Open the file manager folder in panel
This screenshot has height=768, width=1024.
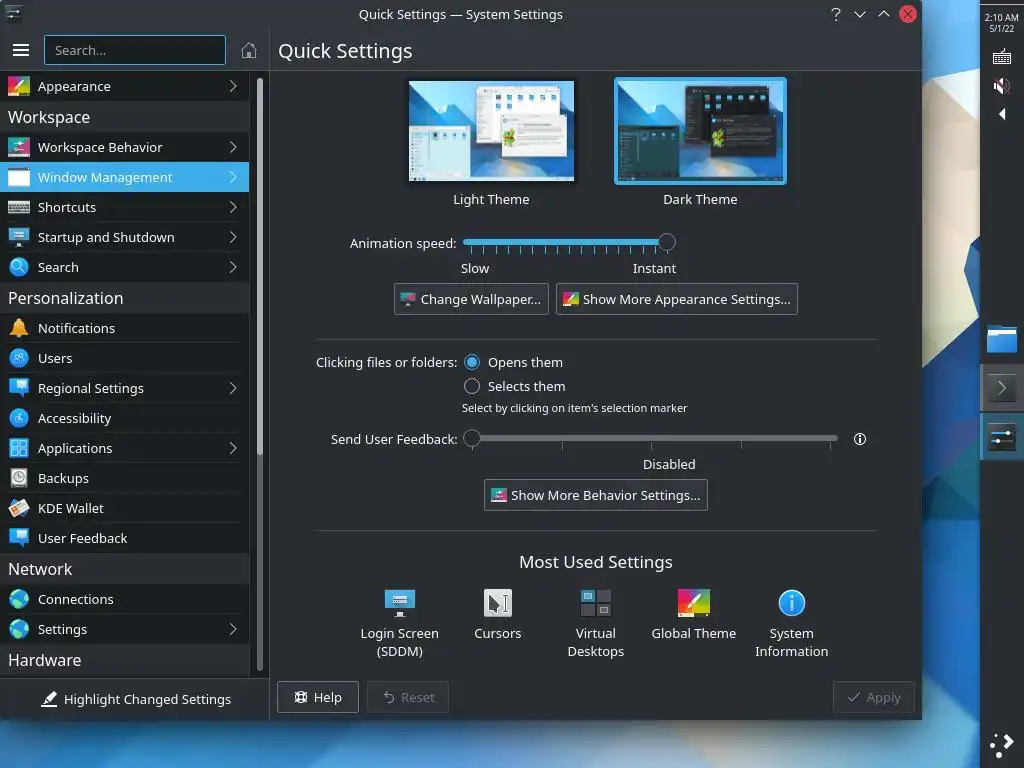pos(1001,339)
